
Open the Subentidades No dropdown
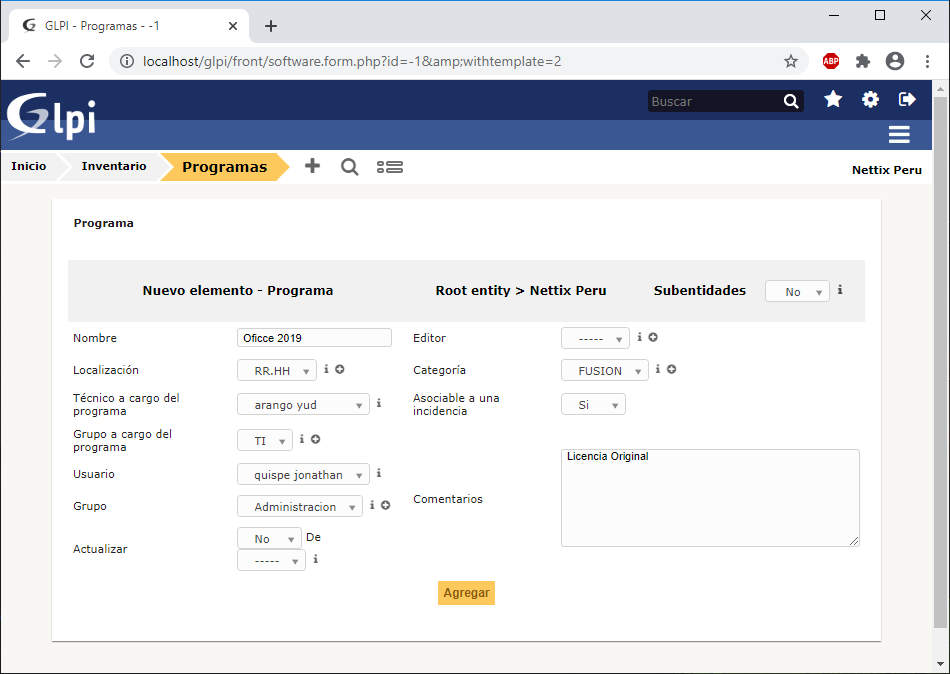click(x=796, y=291)
